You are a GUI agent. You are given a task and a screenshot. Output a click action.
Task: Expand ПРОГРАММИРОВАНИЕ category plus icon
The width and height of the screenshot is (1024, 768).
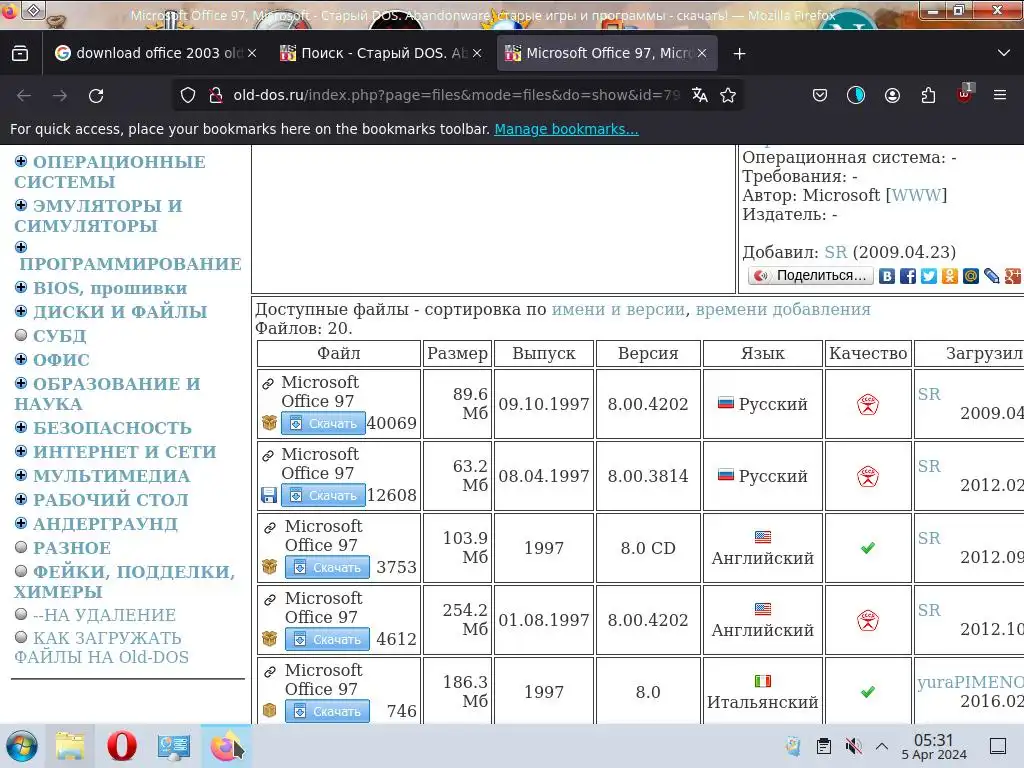(21, 247)
